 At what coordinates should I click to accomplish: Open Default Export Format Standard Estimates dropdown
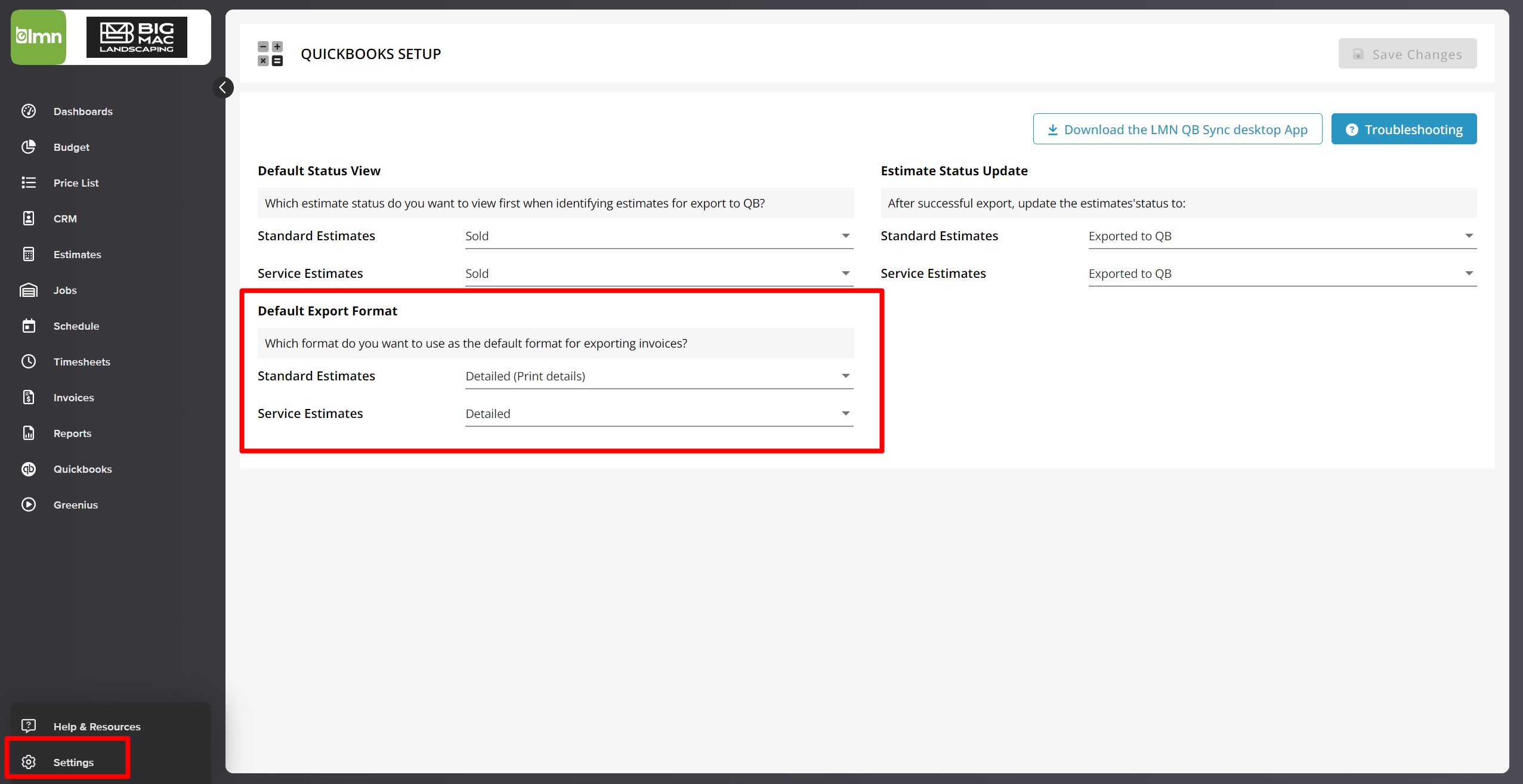[659, 376]
